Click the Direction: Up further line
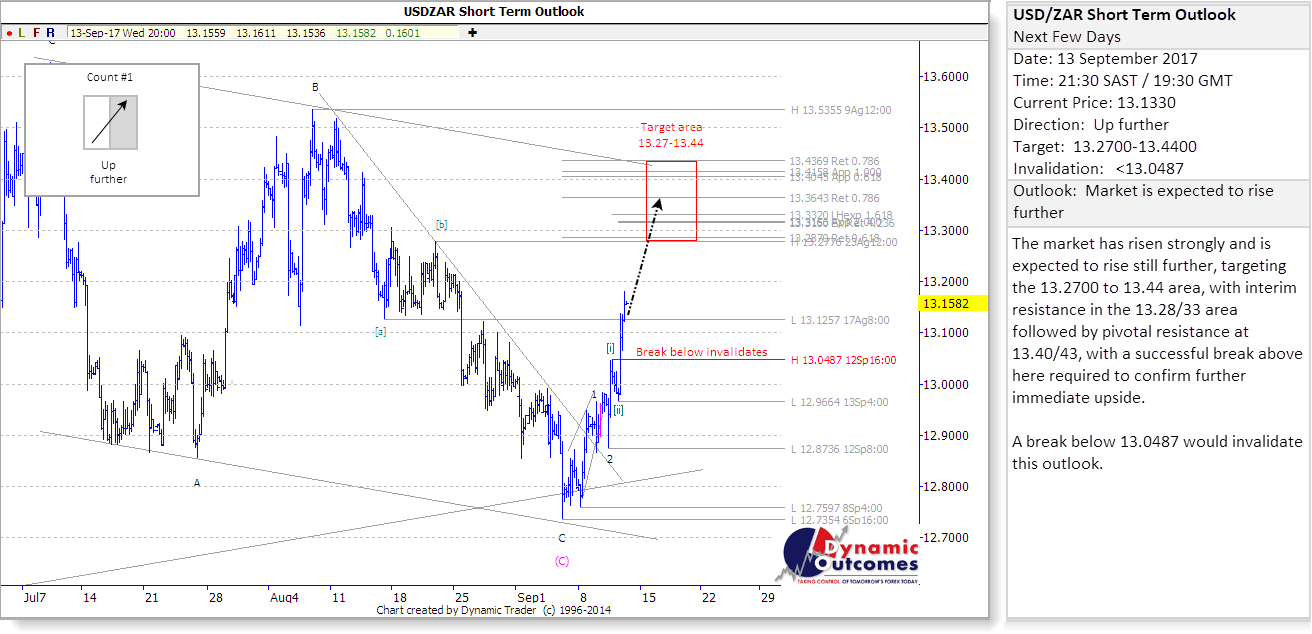 (x=1091, y=125)
